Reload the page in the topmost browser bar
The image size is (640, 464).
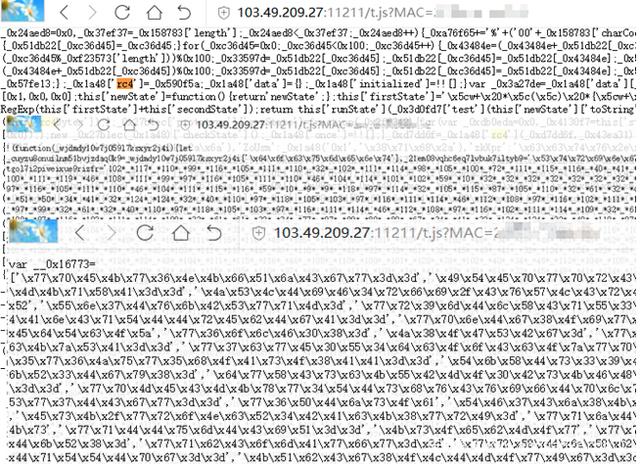(x=122, y=13)
